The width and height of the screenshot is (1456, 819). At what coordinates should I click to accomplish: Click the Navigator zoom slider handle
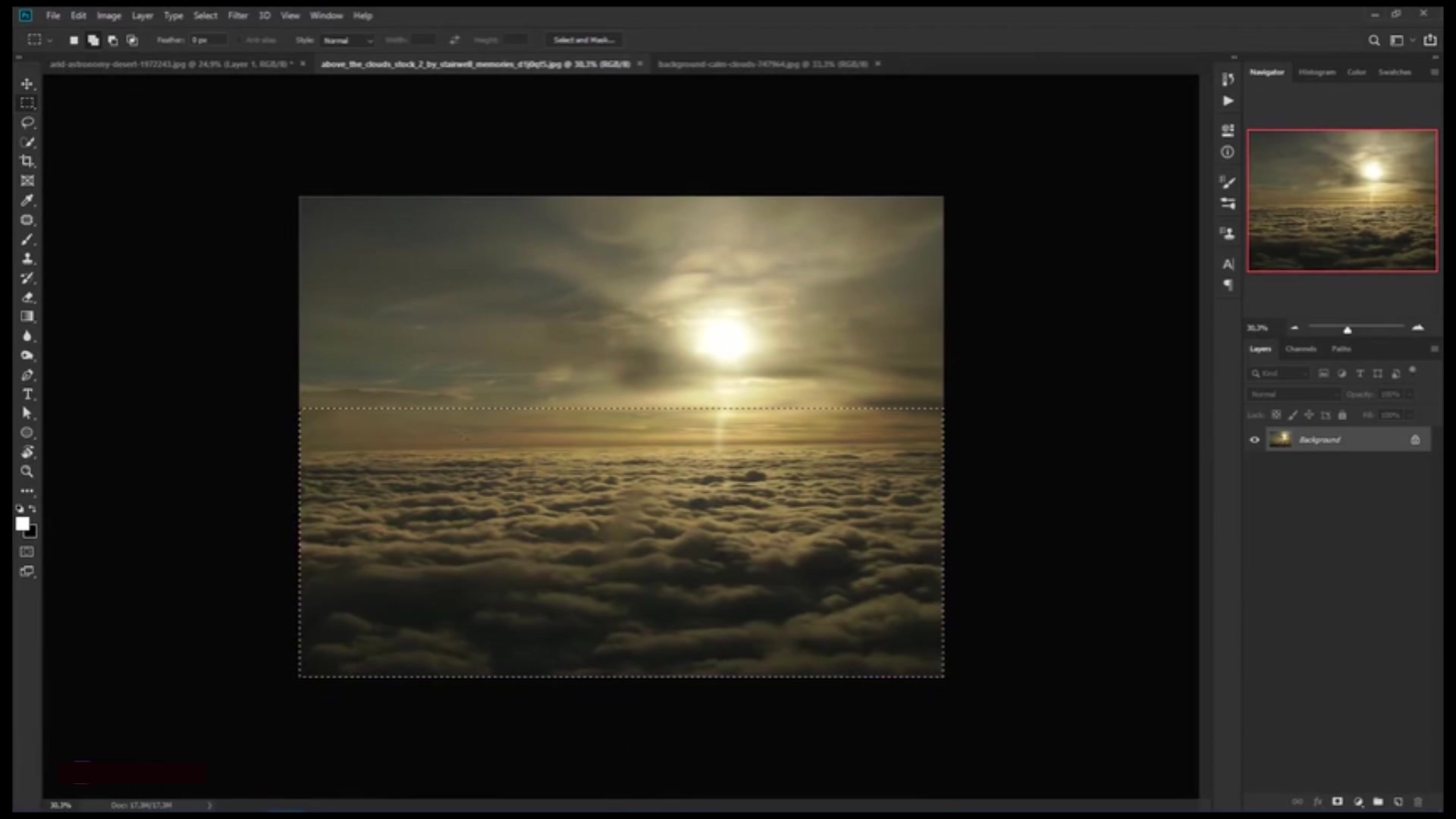pos(1348,329)
